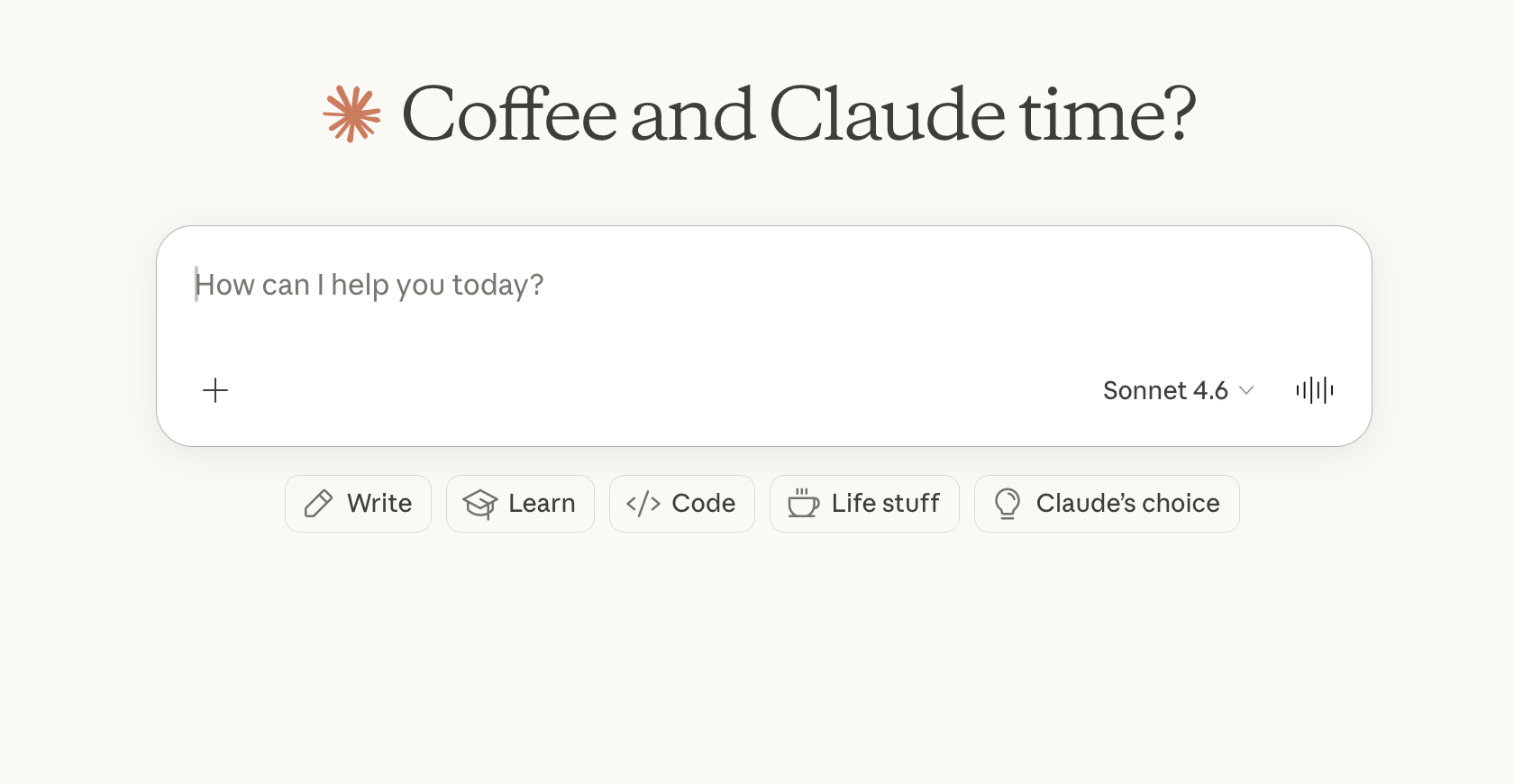Select the Write suggestion label
This screenshot has width=1514, height=784.
click(379, 503)
